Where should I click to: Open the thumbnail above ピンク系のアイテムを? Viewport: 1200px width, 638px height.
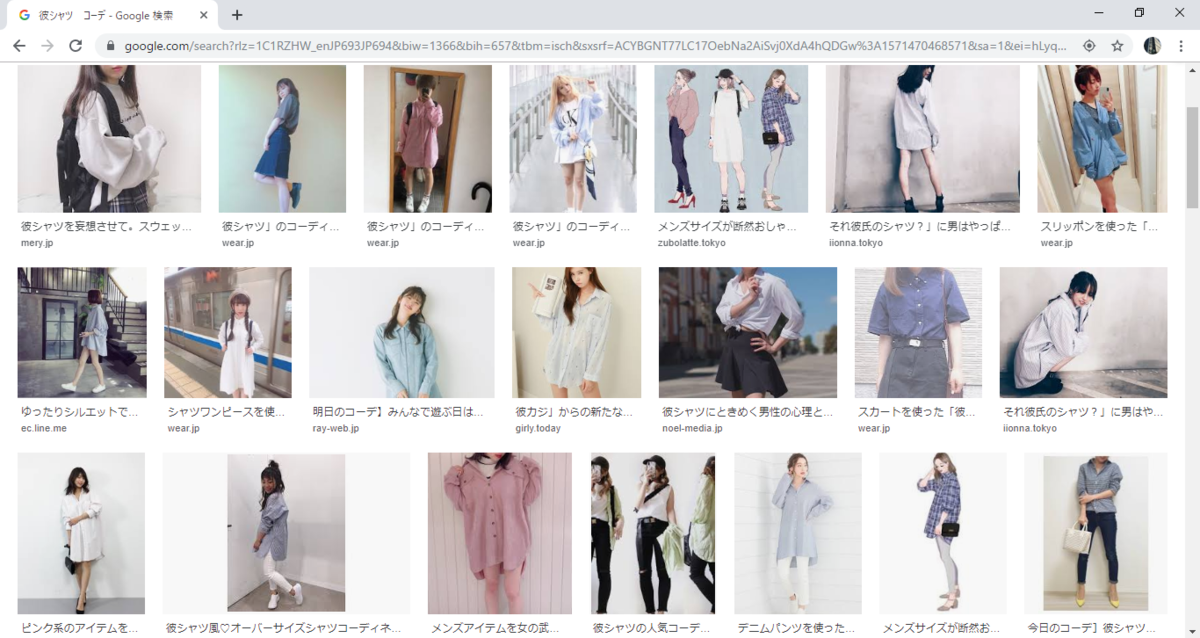81,533
